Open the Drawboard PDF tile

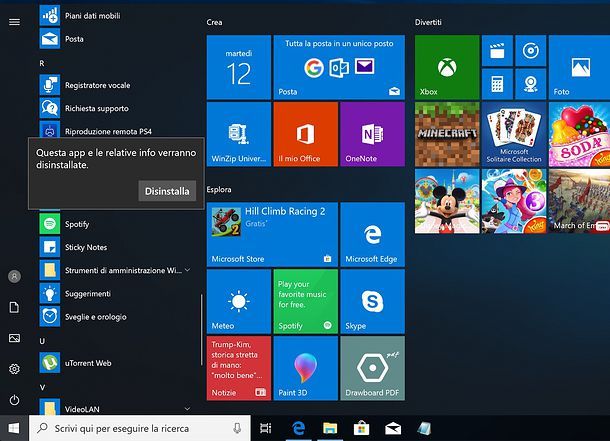[x=373, y=368]
